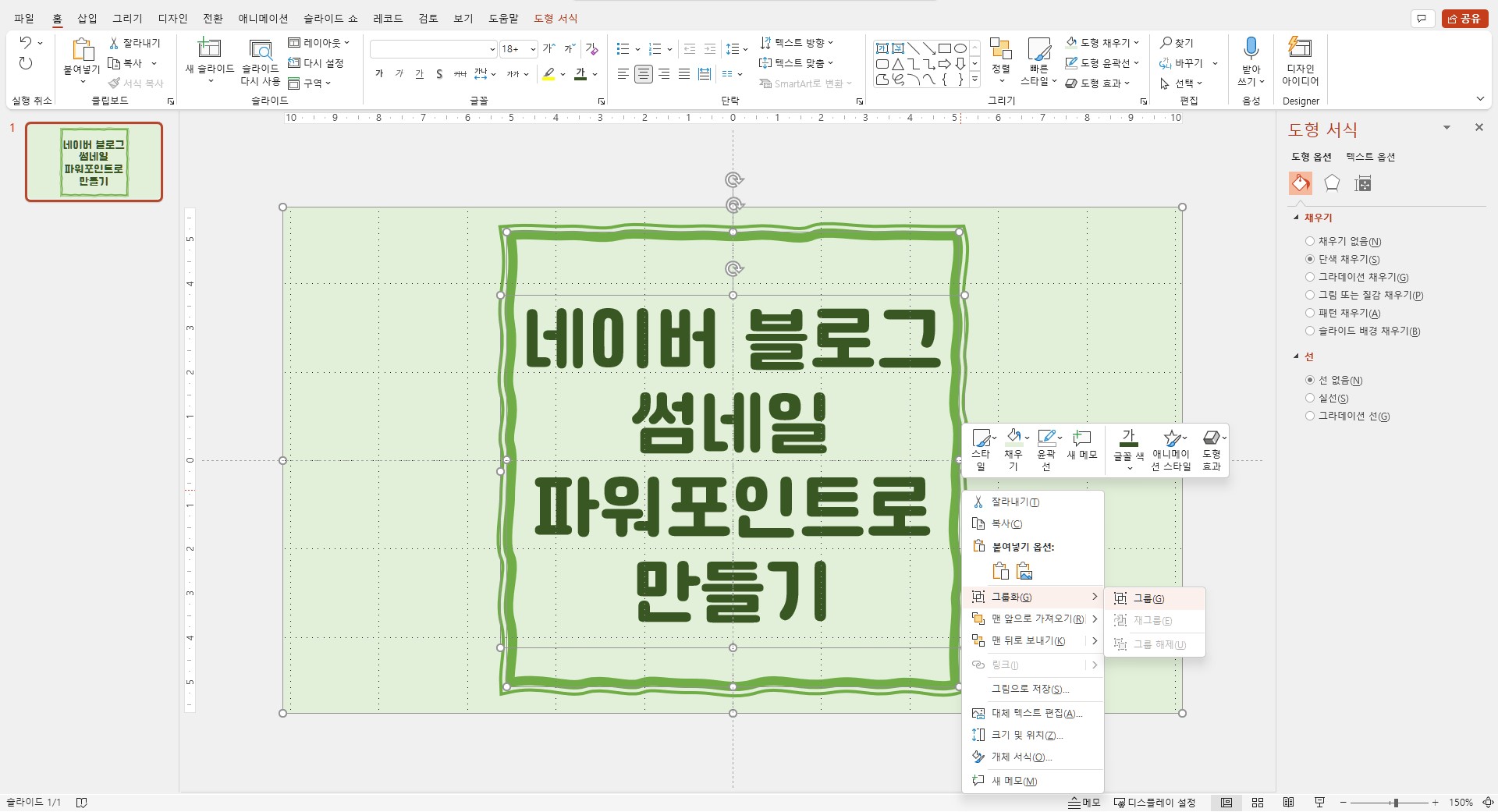Click the Quick Styles (빠른 스타일) icon
This screenshot has height=812, width=1498.
point(1038,49)
